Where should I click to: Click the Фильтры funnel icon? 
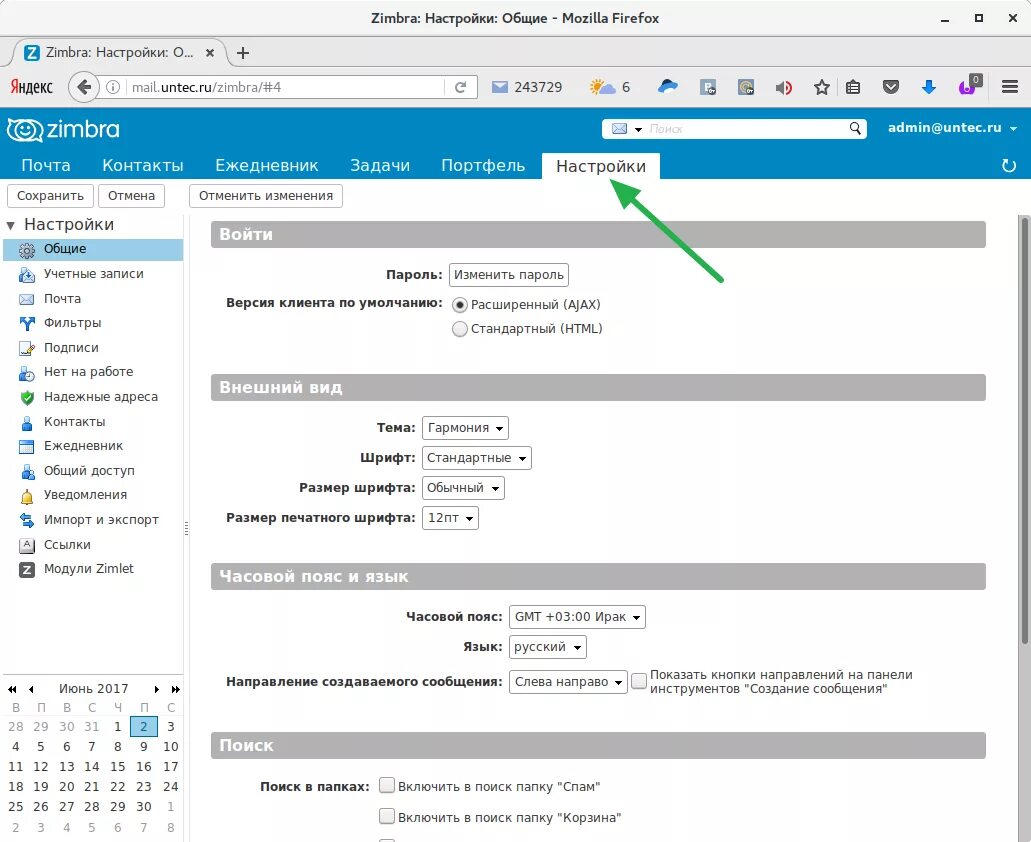coord(26,323)
